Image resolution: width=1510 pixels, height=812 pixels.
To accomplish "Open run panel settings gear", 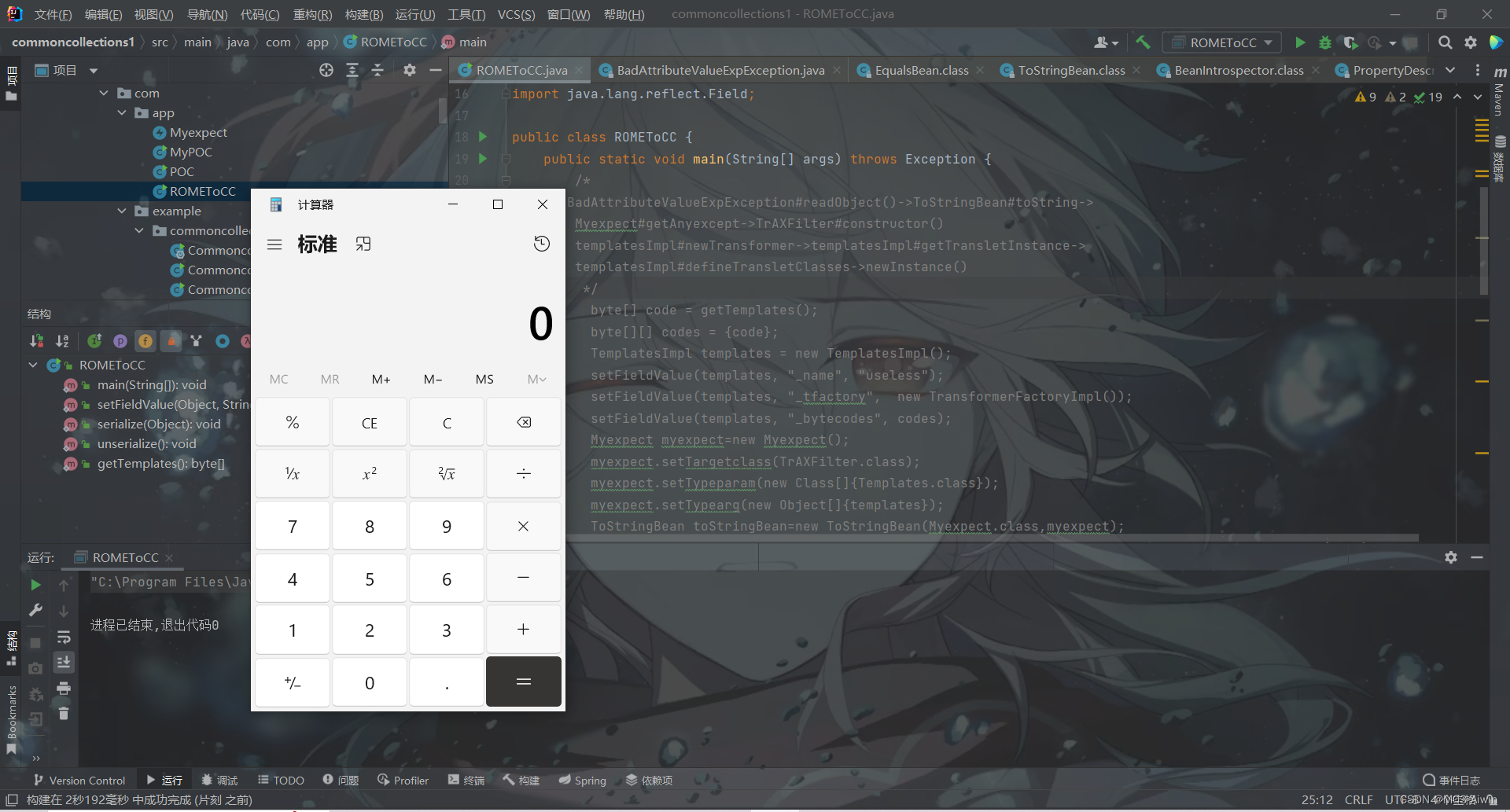I will pos(1451,557).
